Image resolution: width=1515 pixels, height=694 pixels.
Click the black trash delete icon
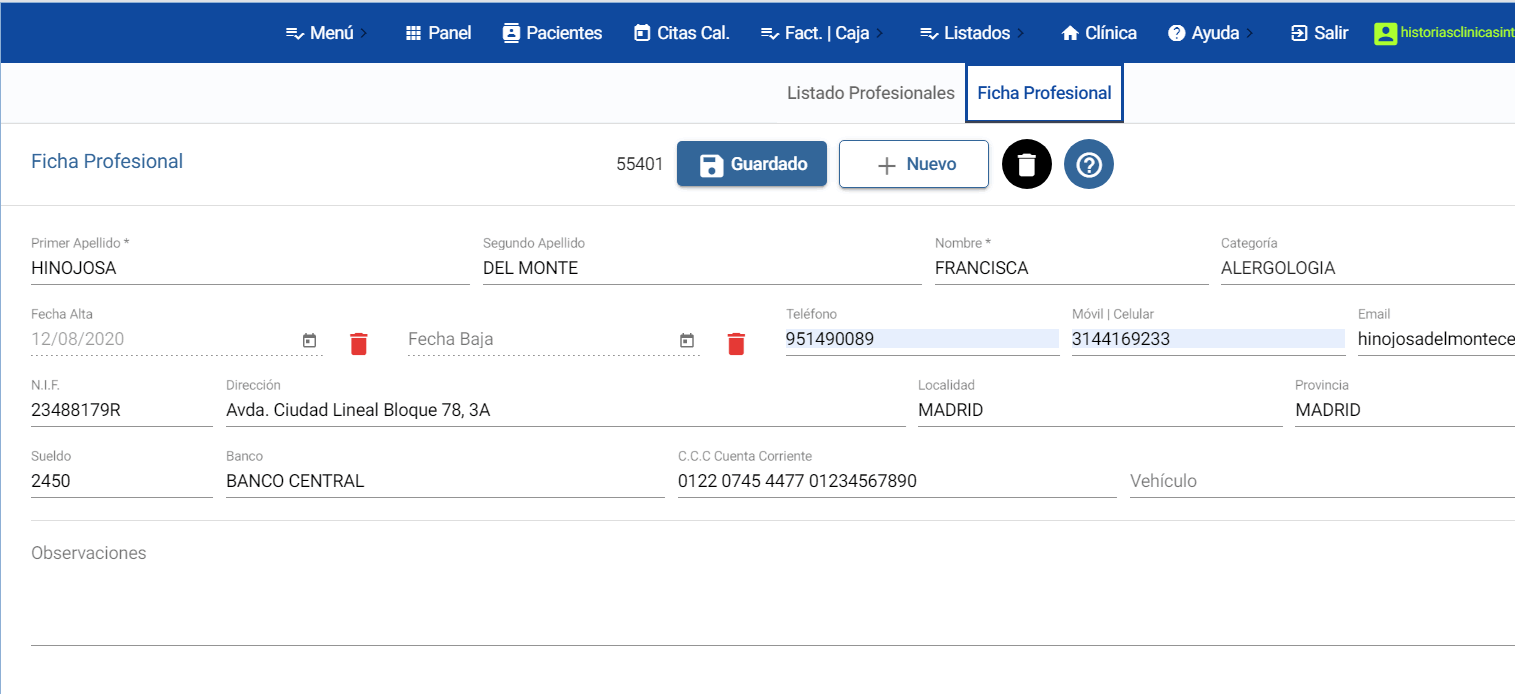(x=1027, y=164)
